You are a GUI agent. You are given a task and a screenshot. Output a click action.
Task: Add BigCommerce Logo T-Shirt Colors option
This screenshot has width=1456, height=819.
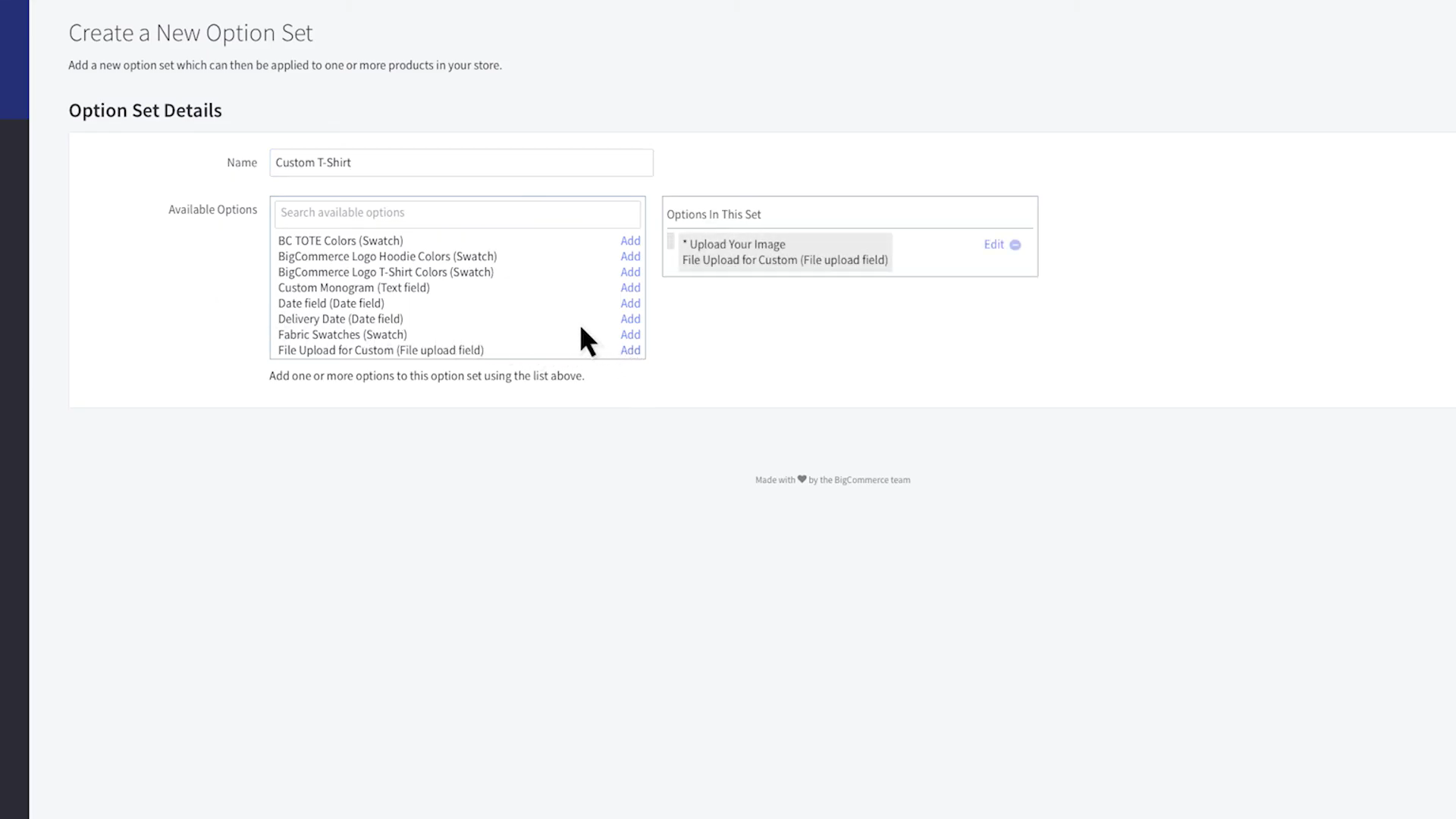click(x=630, y=272)
